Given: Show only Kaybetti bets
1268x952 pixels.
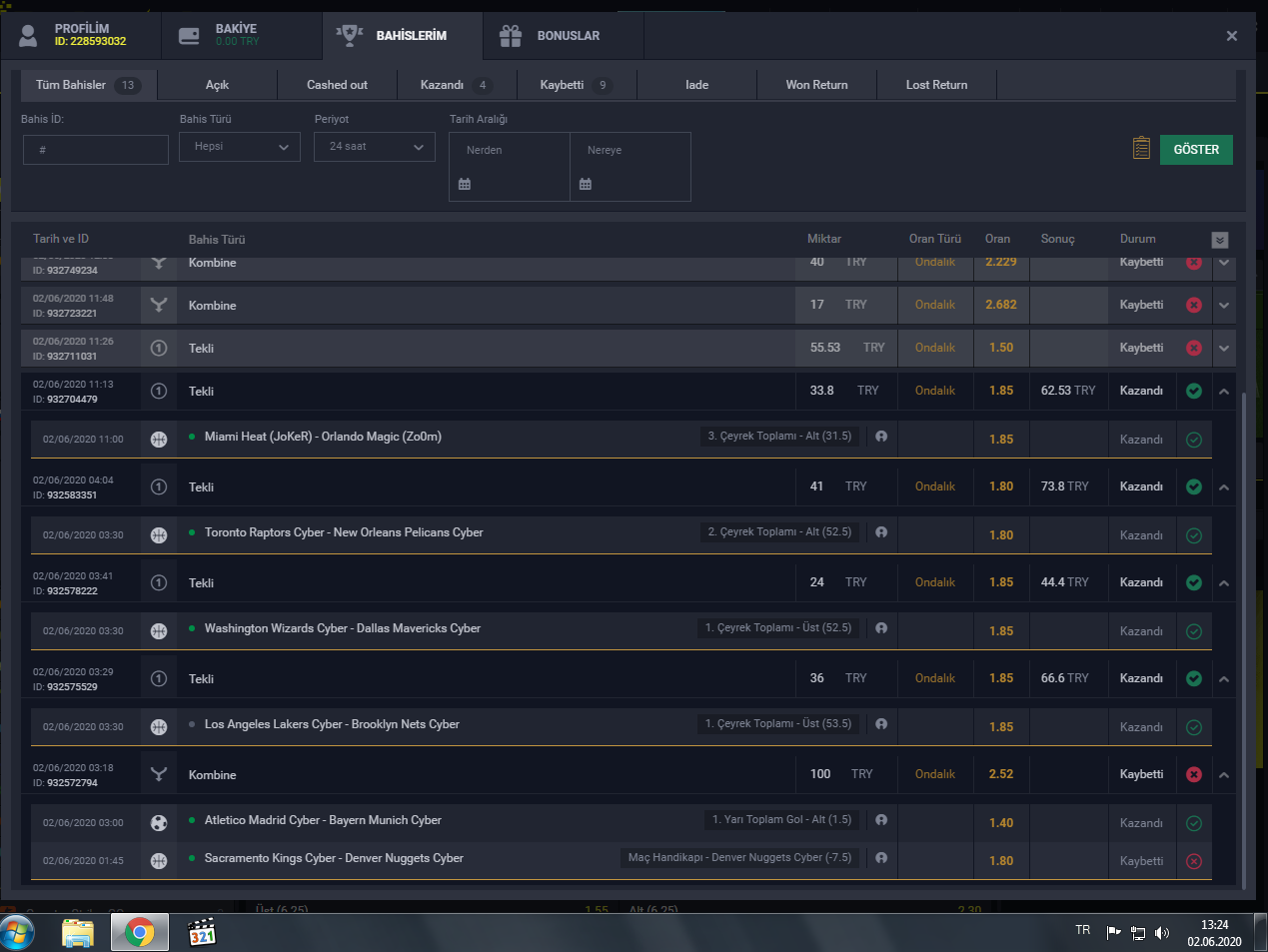Looking at the screenshot, I should [x=577, y=85].
